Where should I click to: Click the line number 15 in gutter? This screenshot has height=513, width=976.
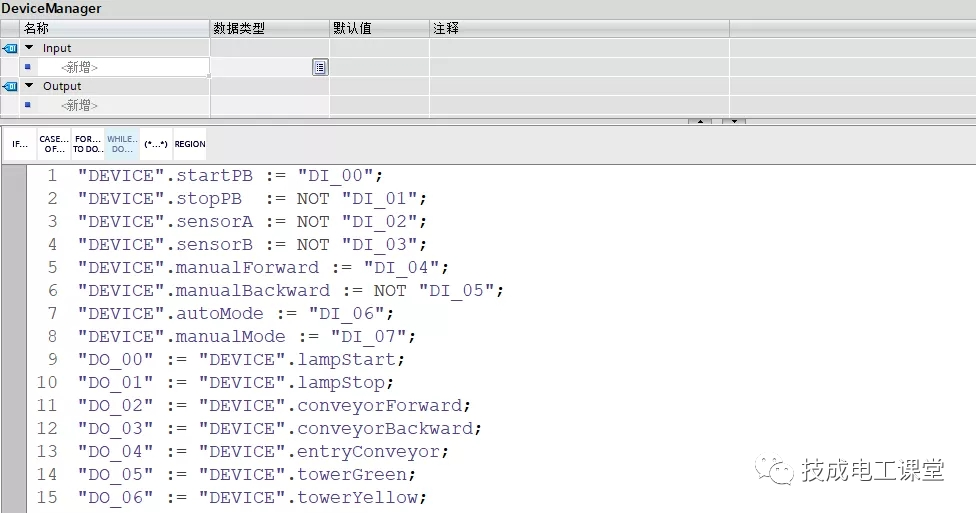click(x=47, y=497)
